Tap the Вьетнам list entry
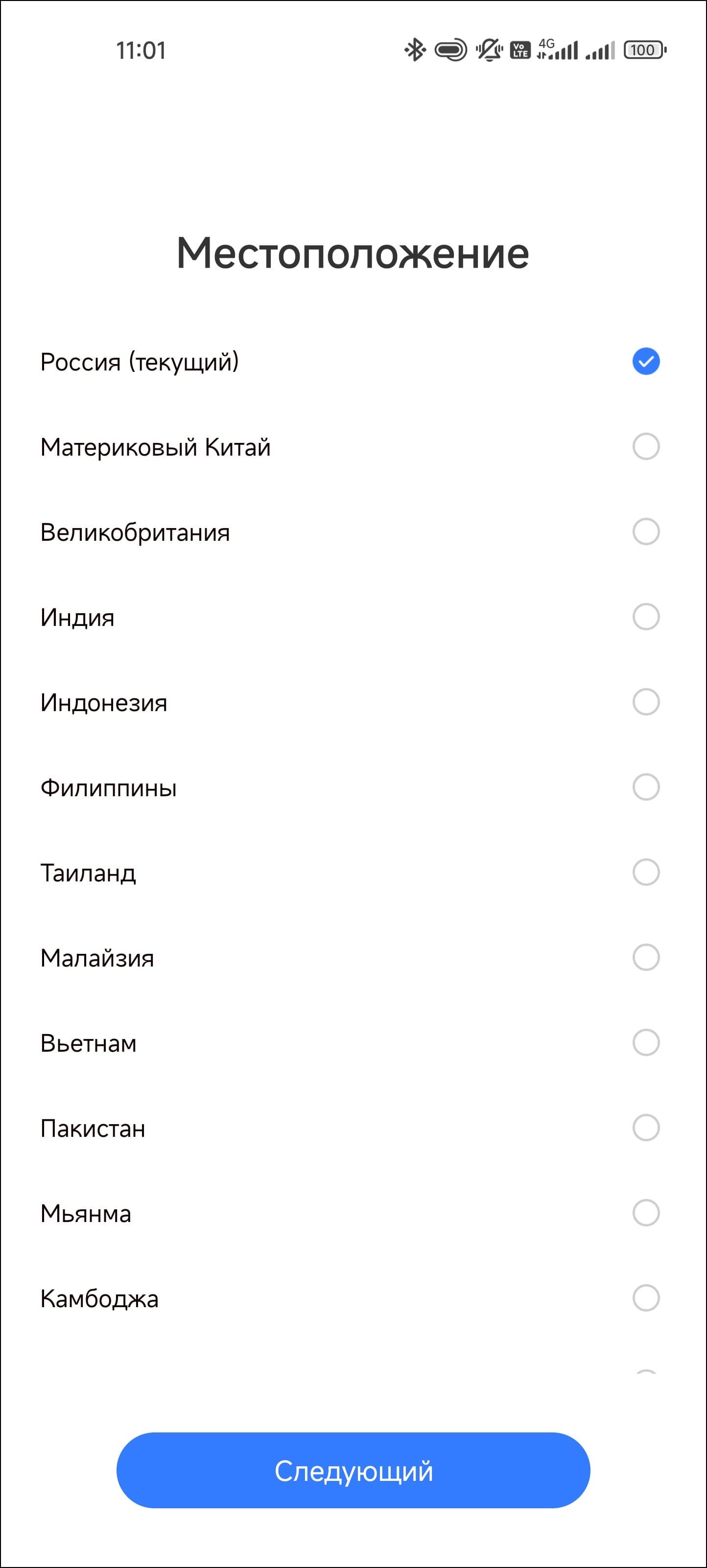The height and width of the screenshot is (1568, 707). pos(89,1044)
